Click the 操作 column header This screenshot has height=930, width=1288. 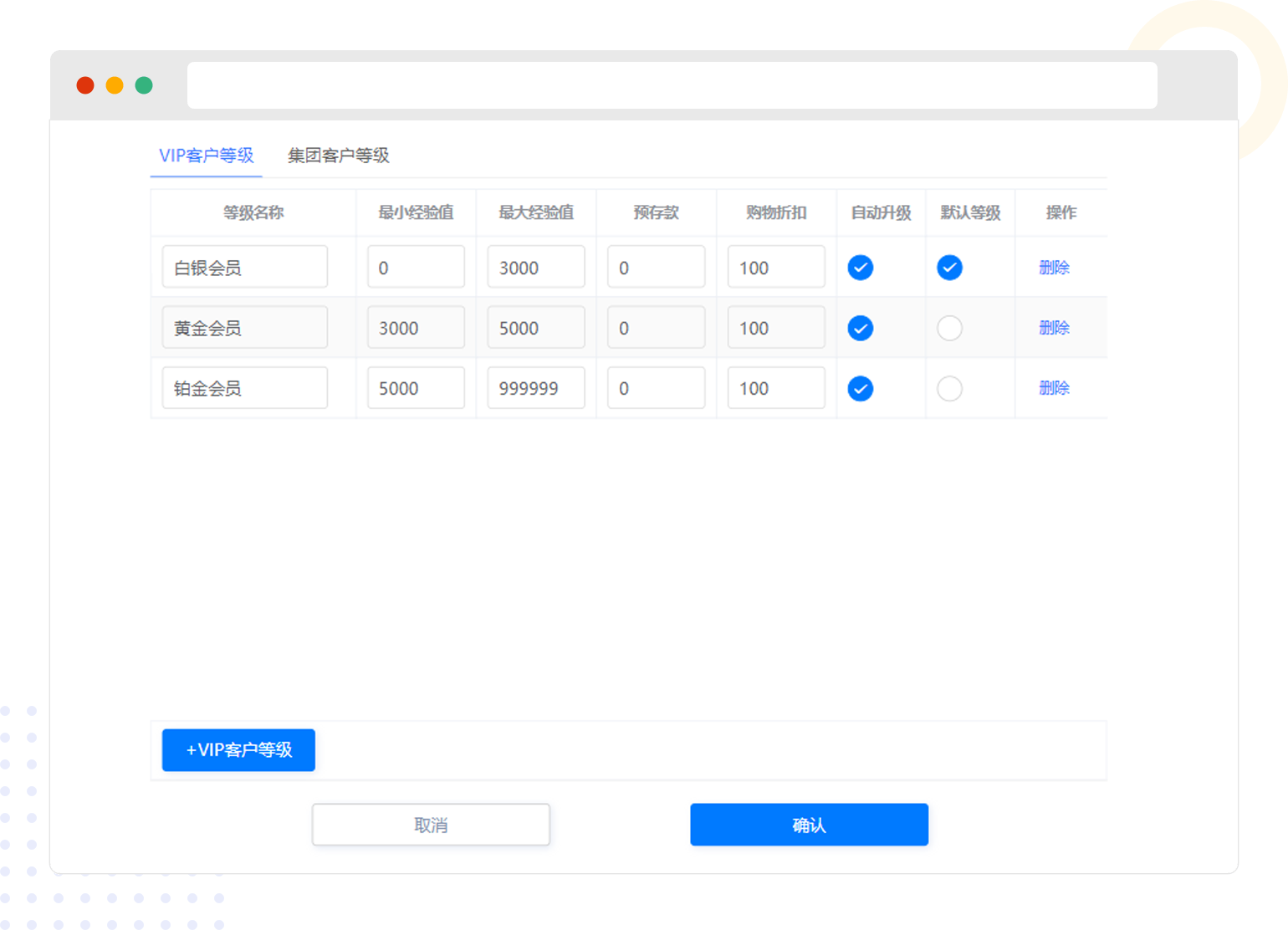pos(1061,212)
